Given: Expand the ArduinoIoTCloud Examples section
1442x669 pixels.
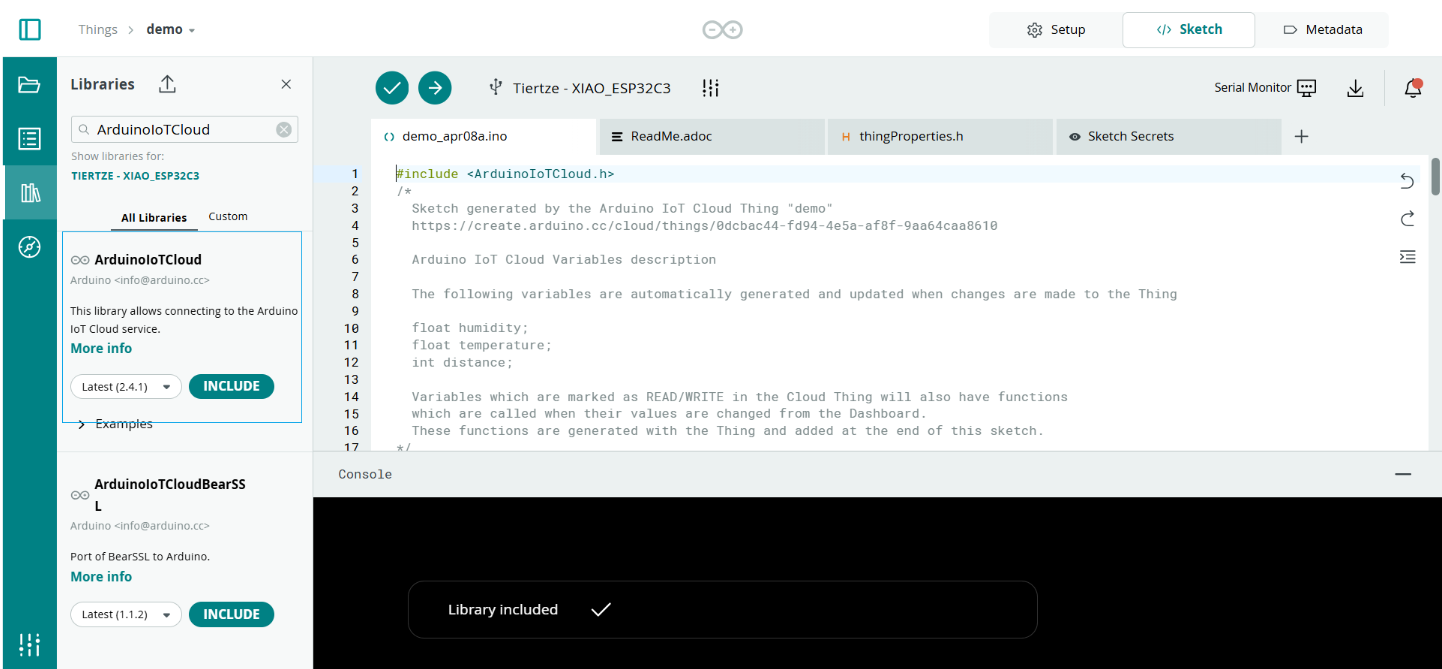Looking at the screenshot, I should pyautogui.click(x=115, y=424).
